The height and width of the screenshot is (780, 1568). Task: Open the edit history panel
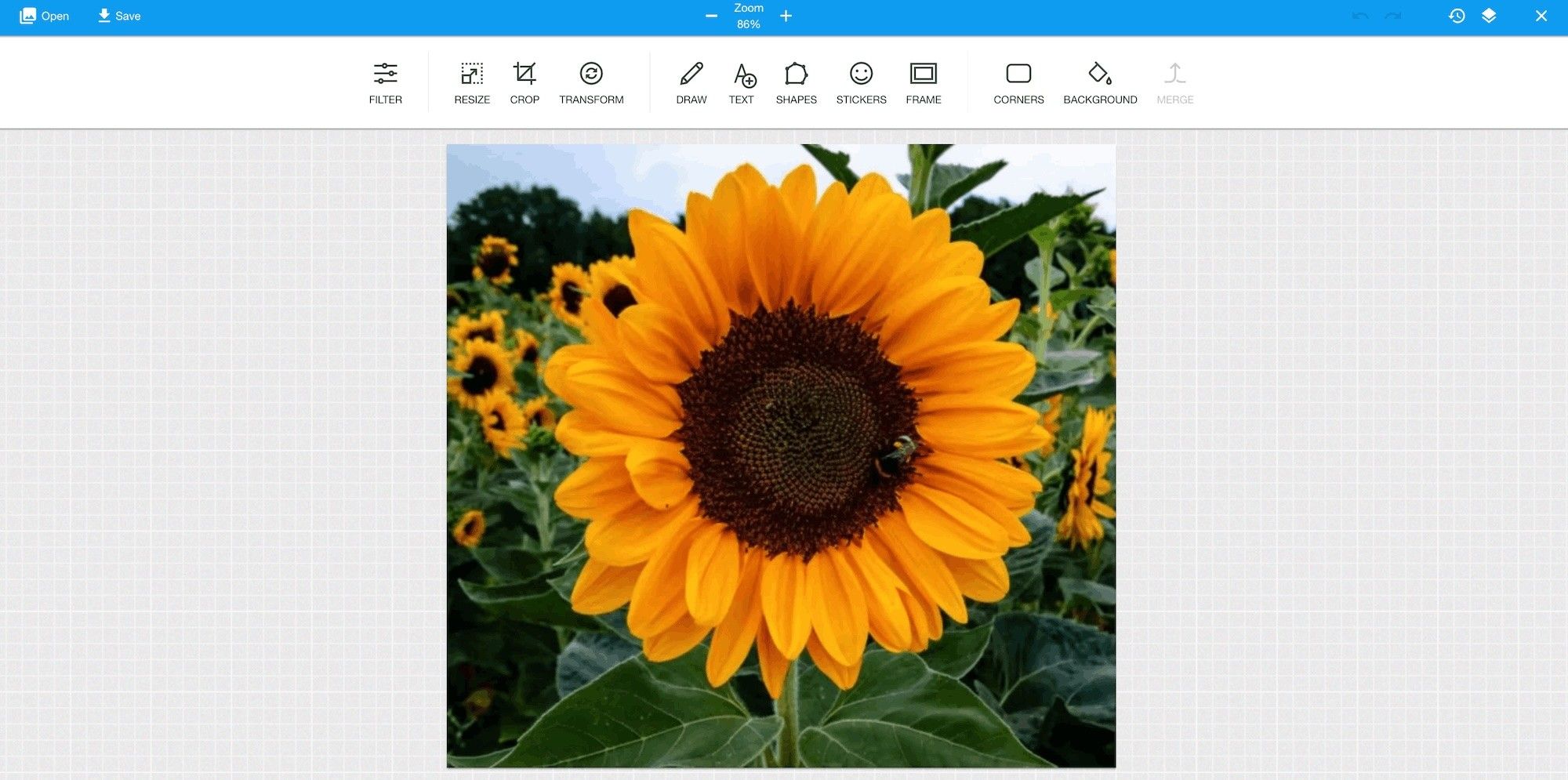1457,16
